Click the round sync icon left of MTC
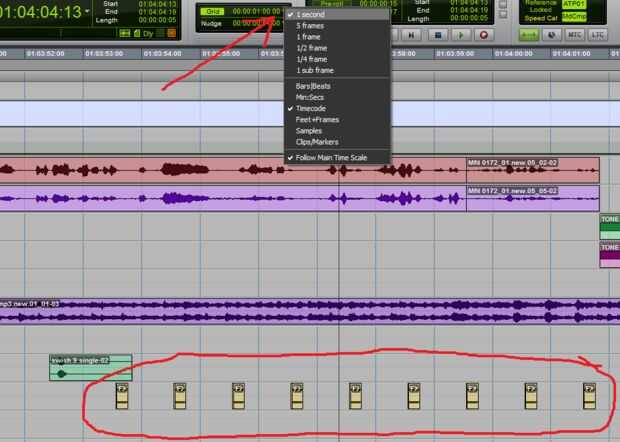 click(x=552, y=35)
